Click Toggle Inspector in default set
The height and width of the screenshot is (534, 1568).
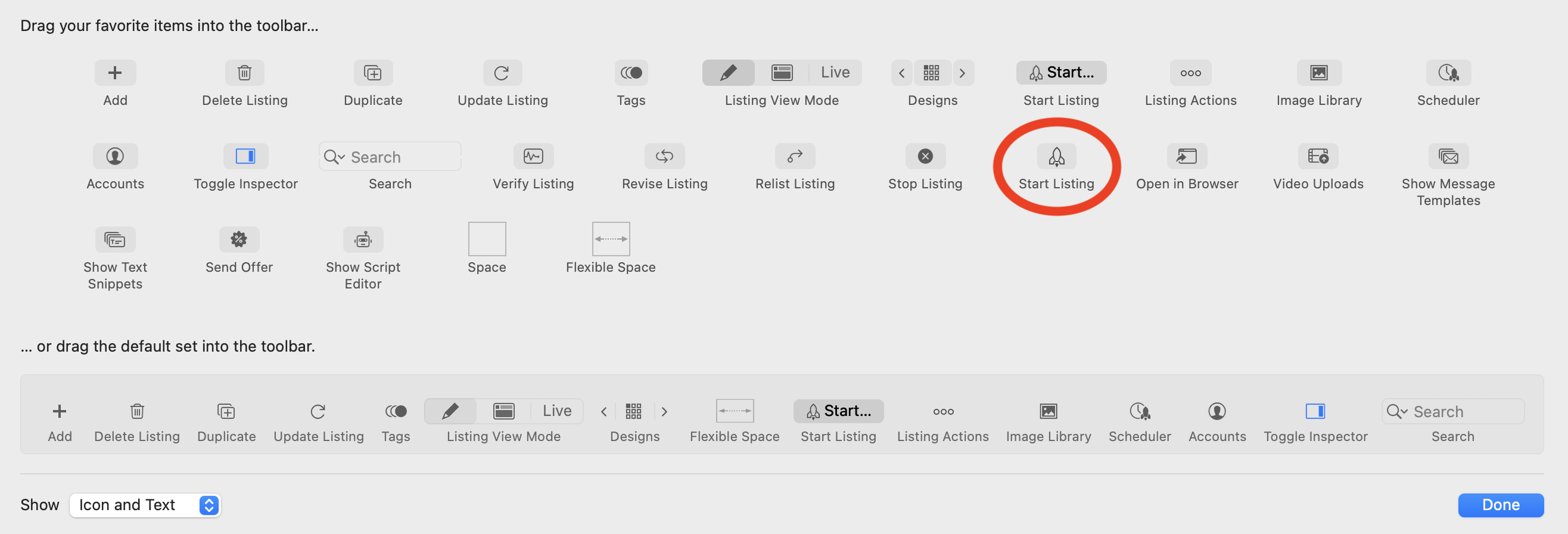[x=1316, y=412]
